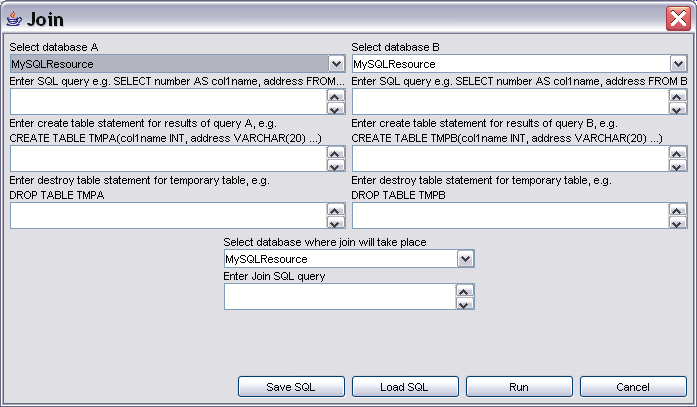
Task: Click scroll down arrow of Join SQL field
Action: 465,304
